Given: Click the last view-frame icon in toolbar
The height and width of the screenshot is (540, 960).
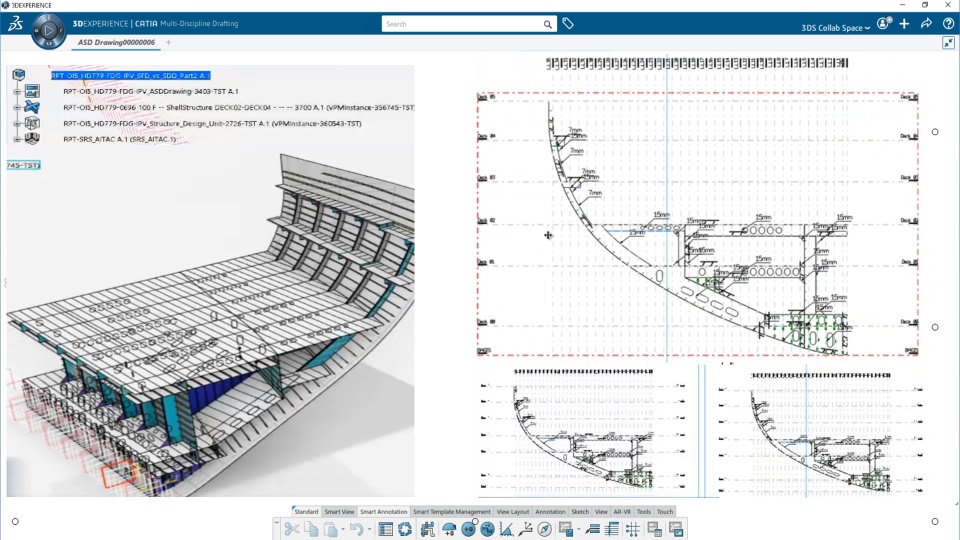Looking at the screenshot, I should [x=675, y=529].
